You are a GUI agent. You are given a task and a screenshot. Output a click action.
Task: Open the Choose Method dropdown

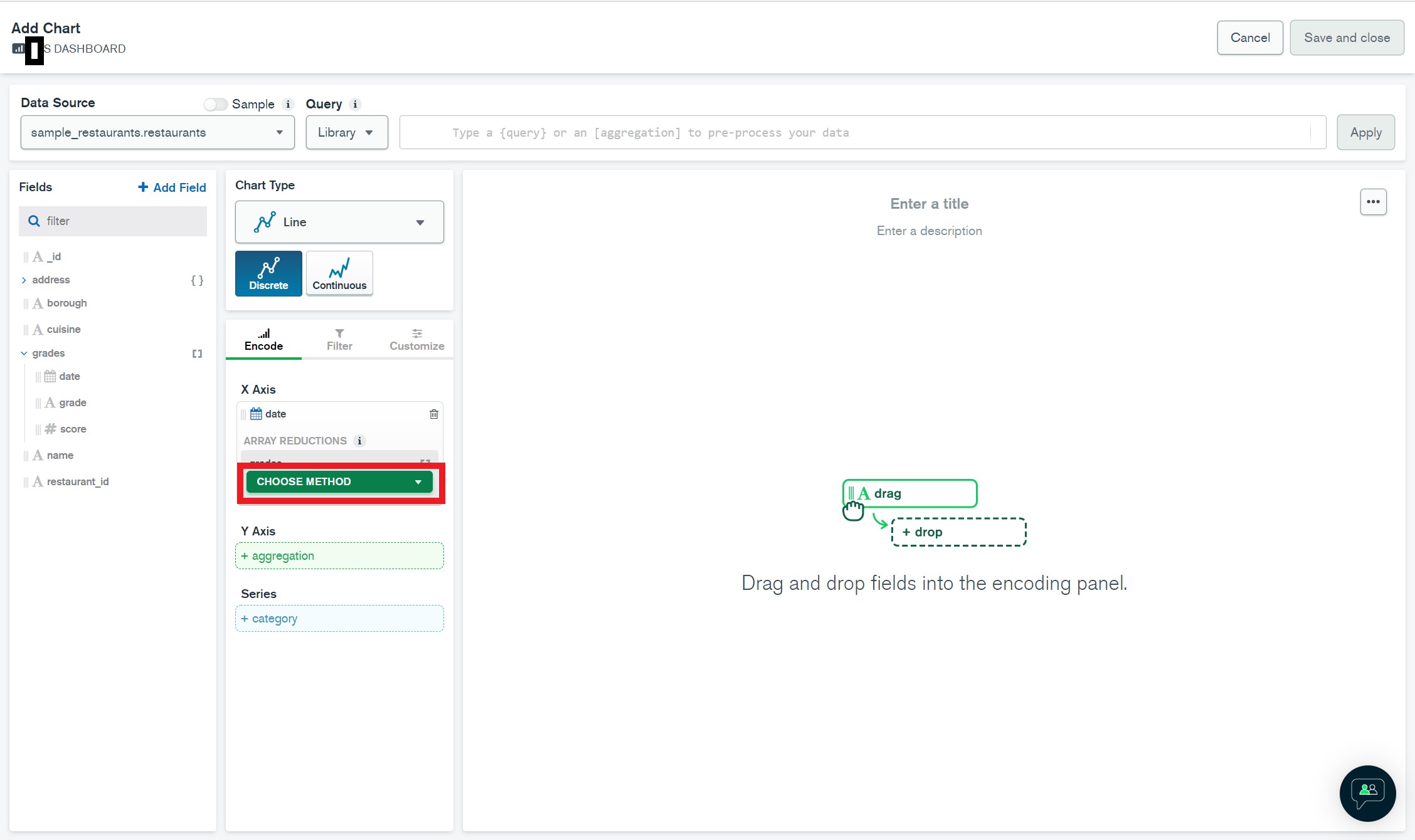click(339, 481)
